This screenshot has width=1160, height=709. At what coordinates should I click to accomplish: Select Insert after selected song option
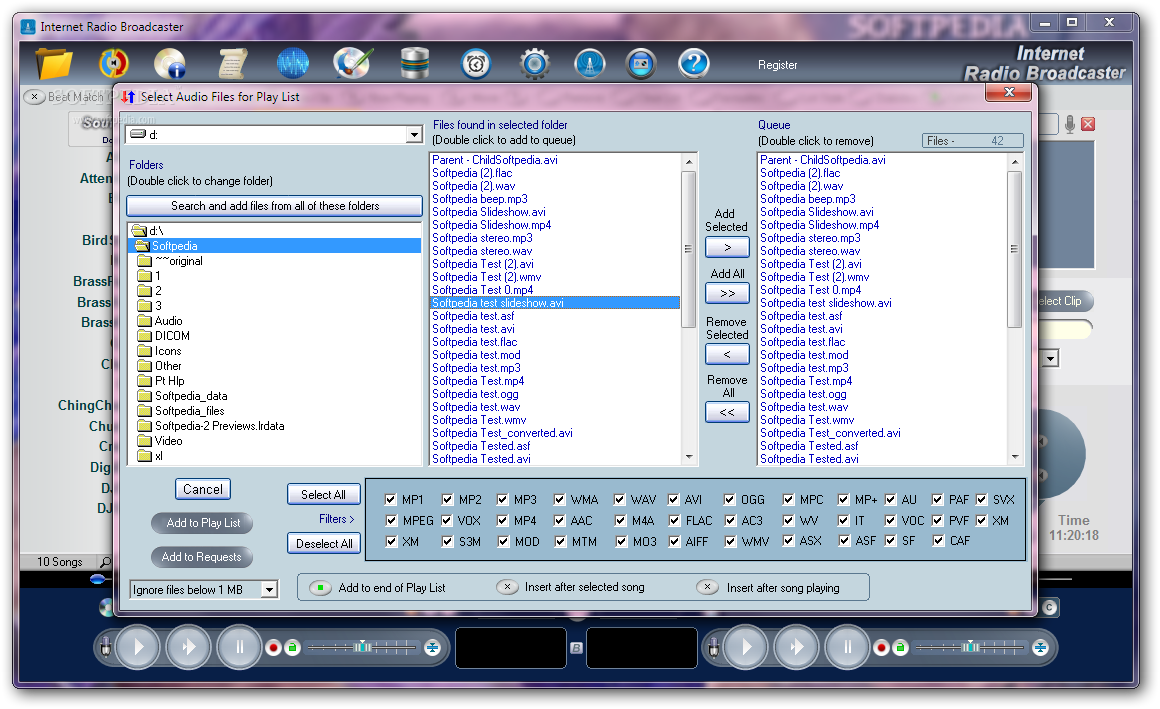click(x=507, y=587)
